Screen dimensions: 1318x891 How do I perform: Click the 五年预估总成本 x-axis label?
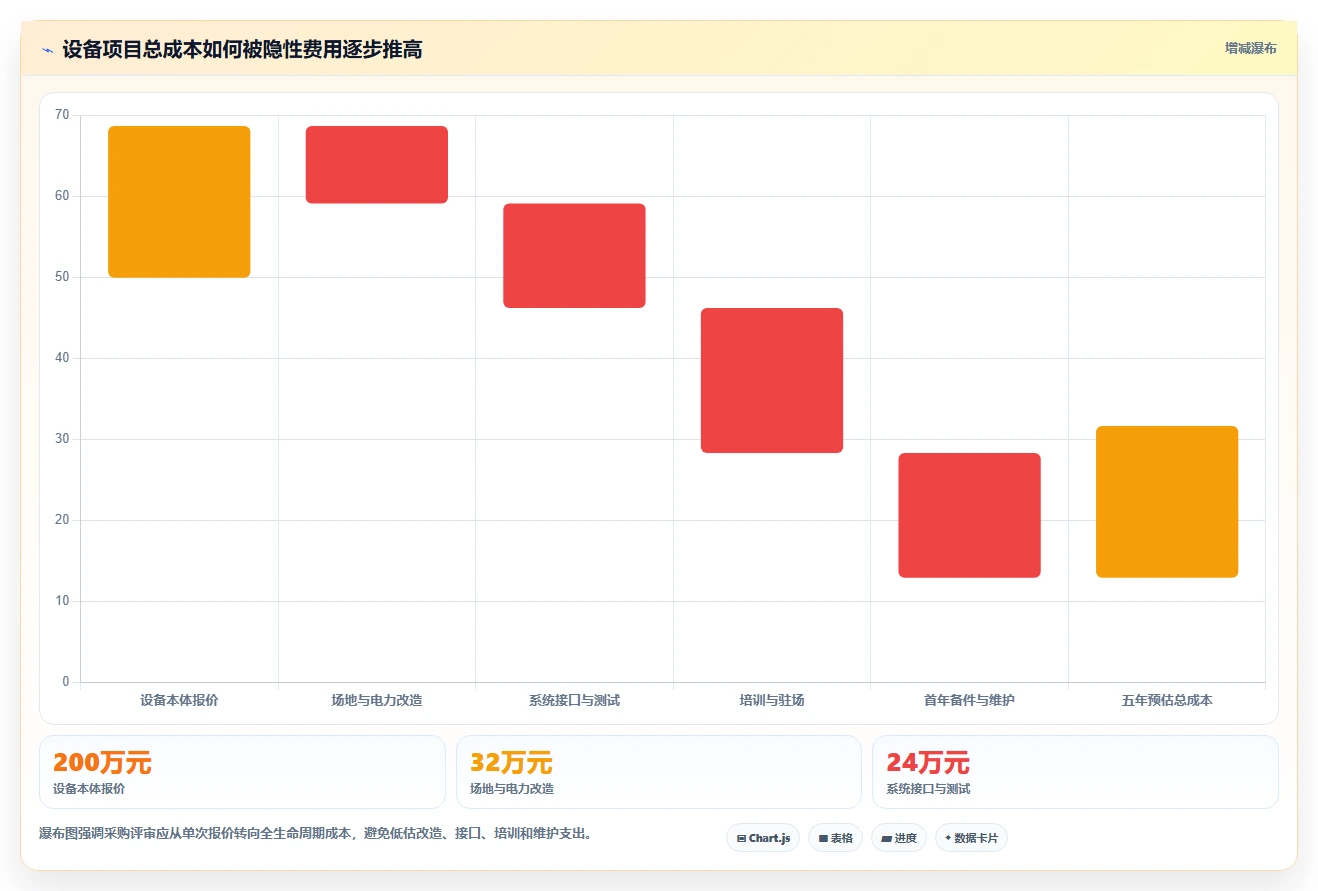pos(1167,700)
